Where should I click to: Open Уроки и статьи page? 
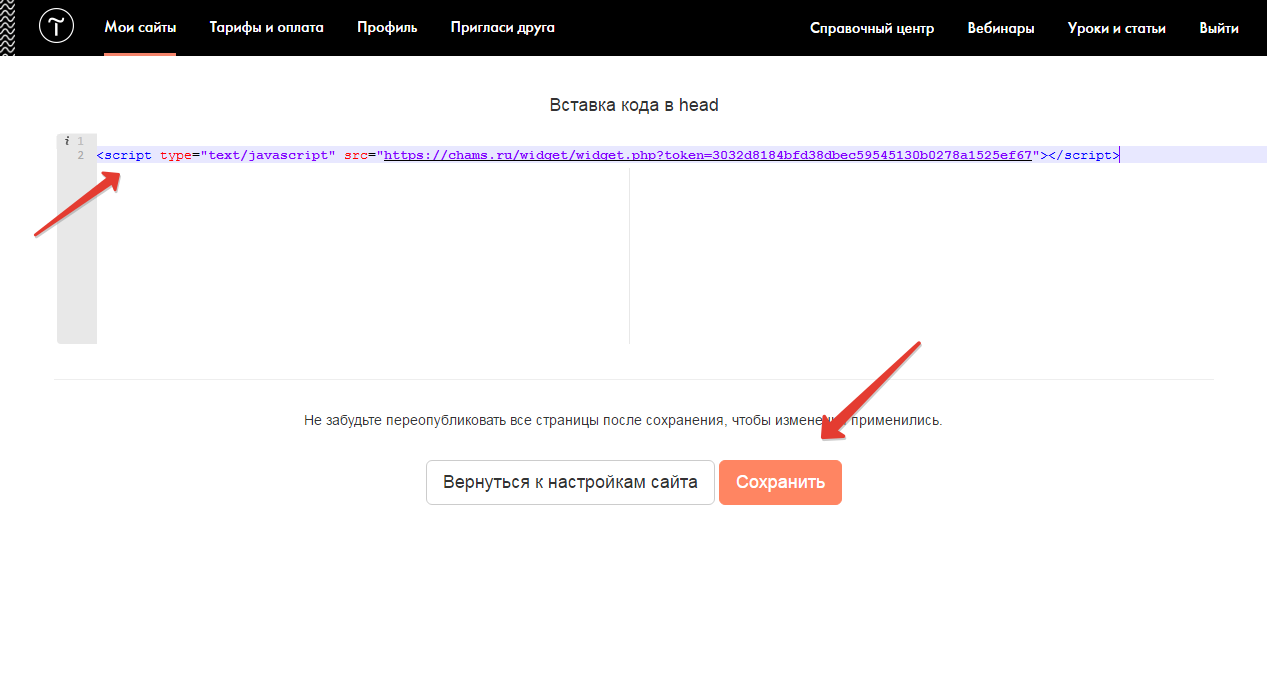1116,28
